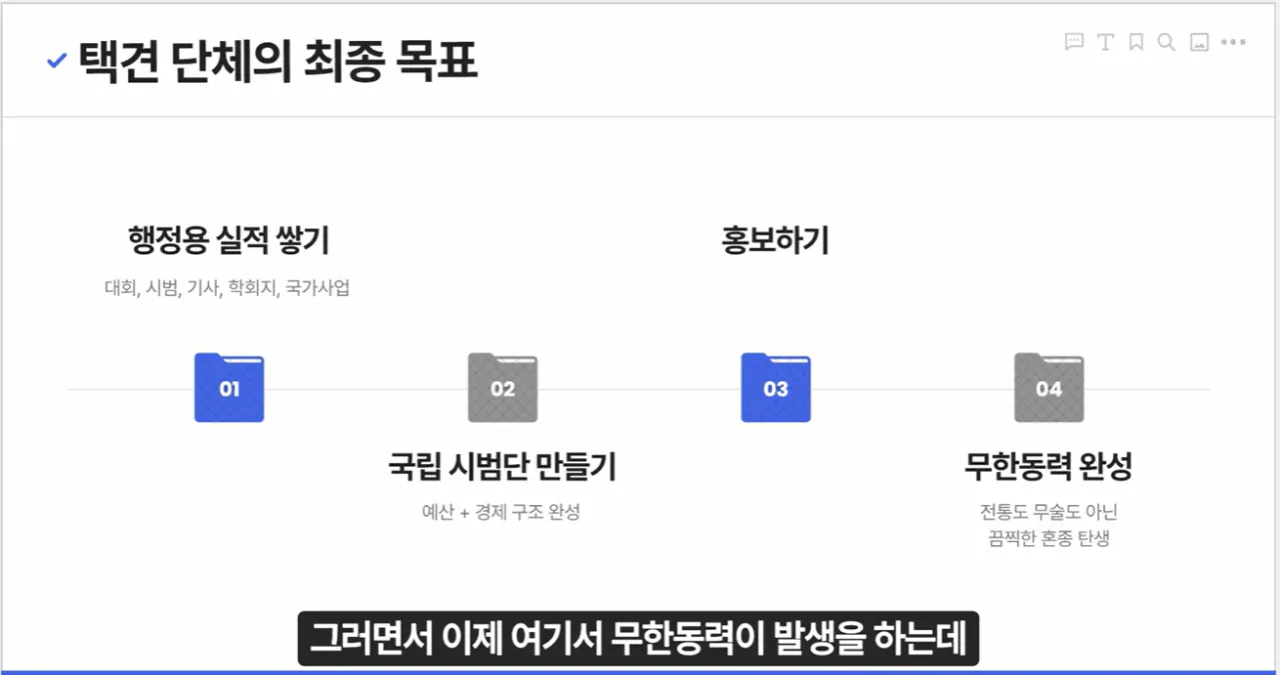Click the blue progress bar at bottom
The image size is (1280, 675).
pos(640,672)
